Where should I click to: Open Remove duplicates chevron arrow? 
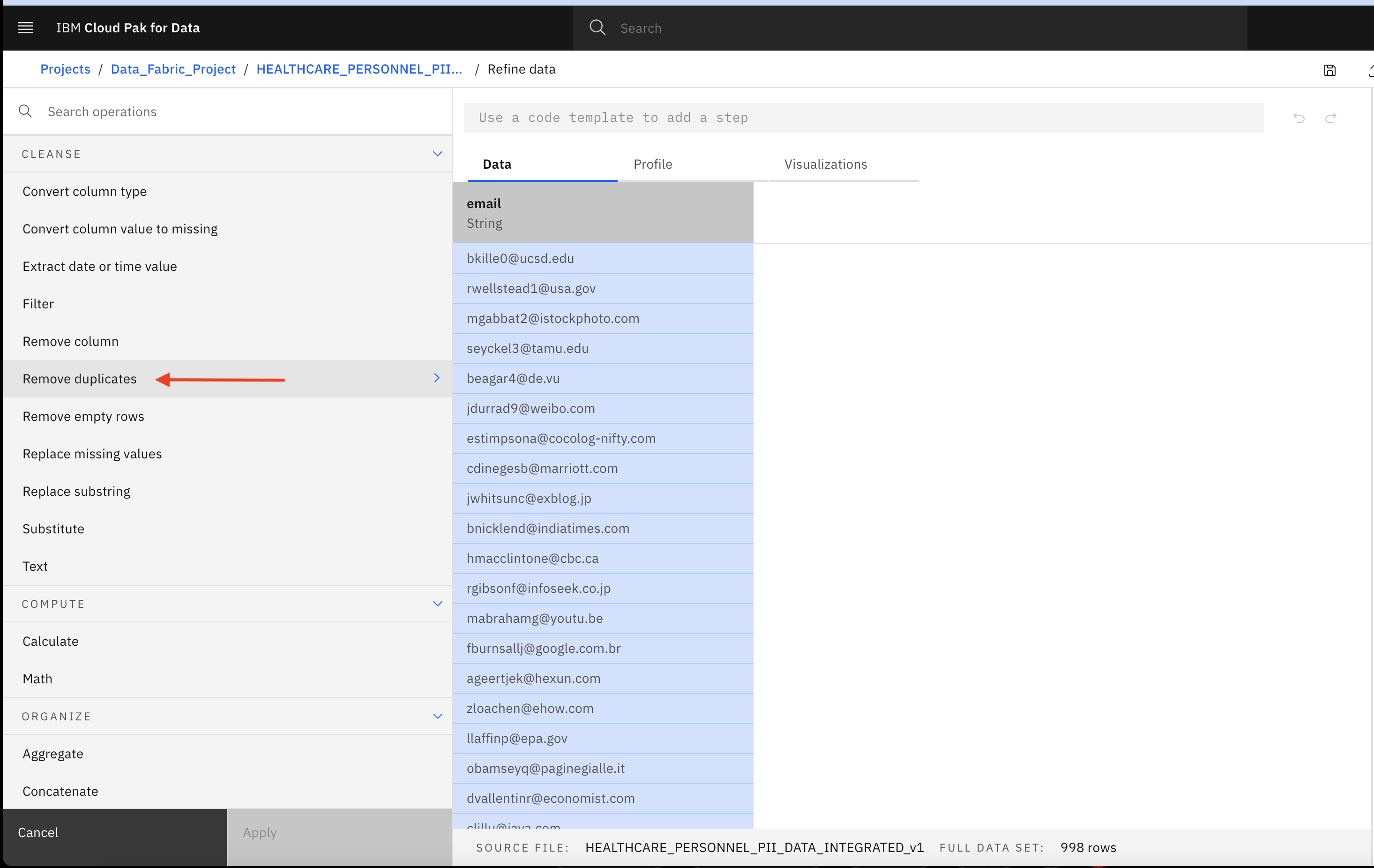point(436,378)
